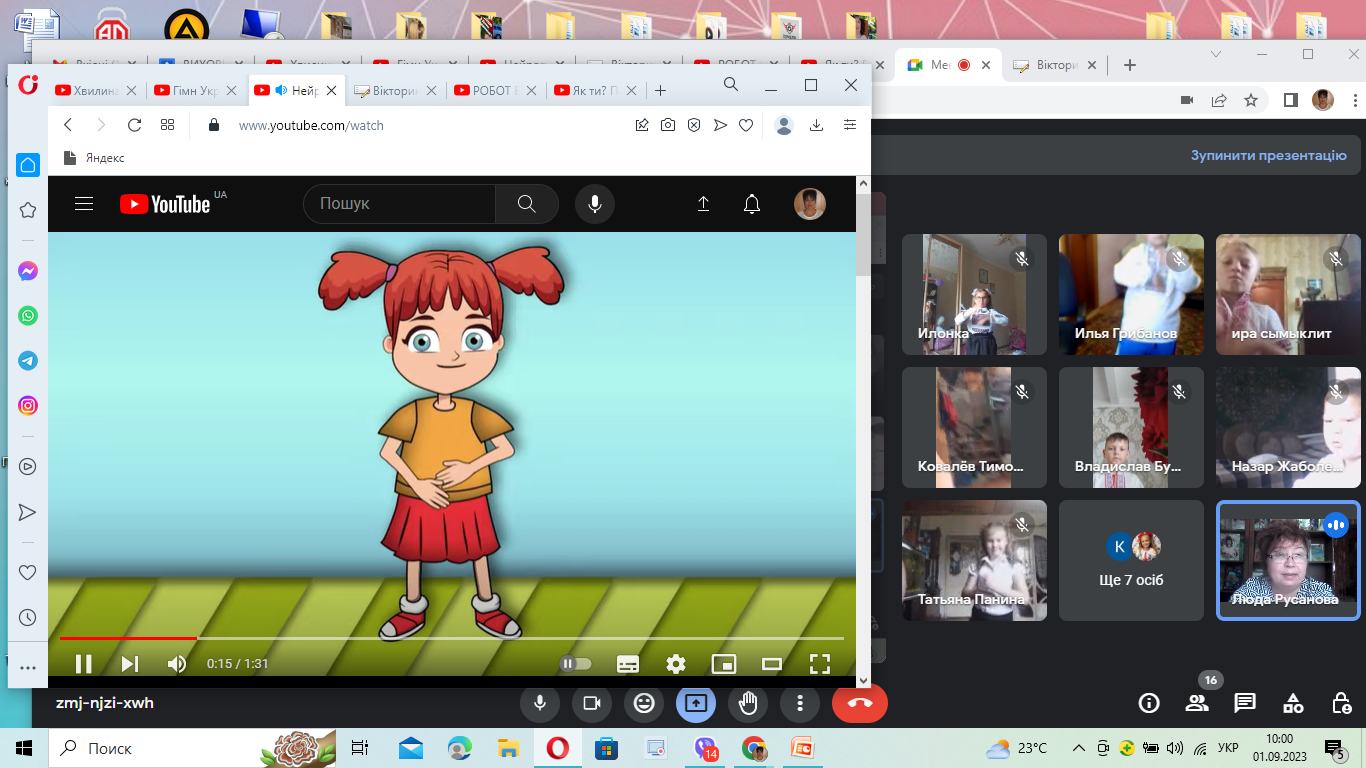Open Ще 7 осіб participants tile
Viewport: 1366px width, 768px height.
coord(1131,561)
